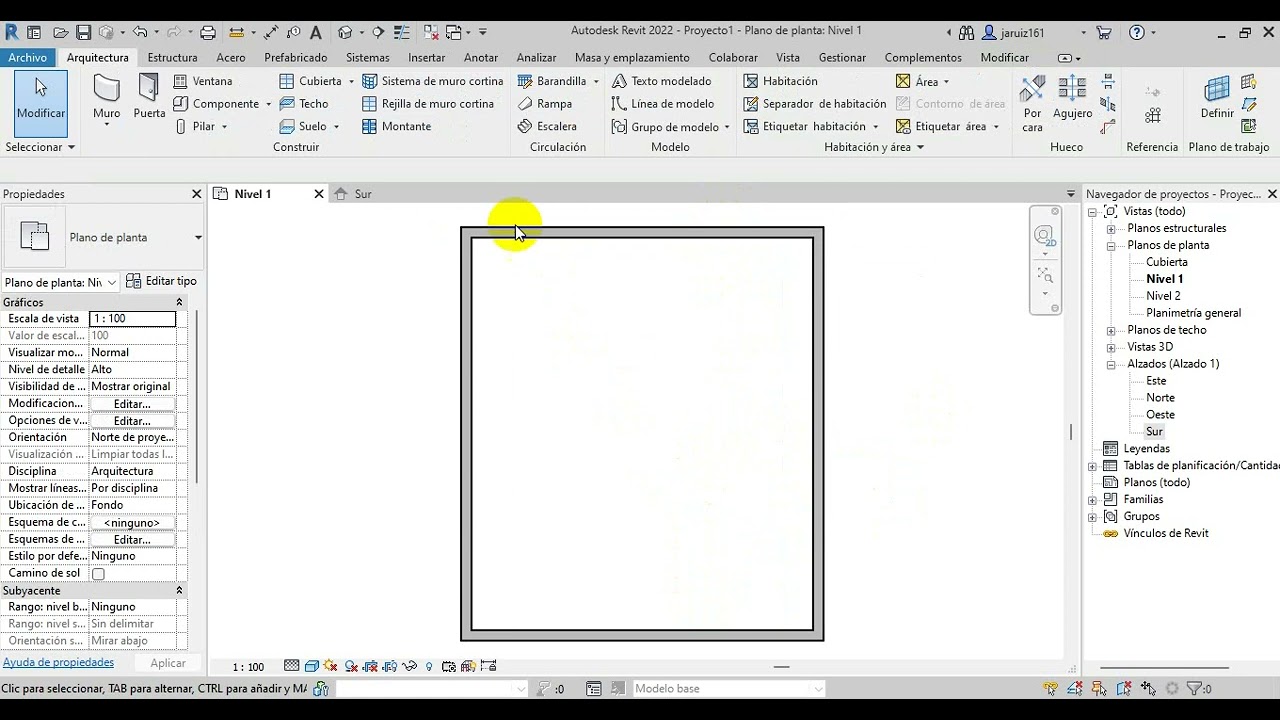Image resolution: width=1280 pixels, height=720 pixels.
Task: Open the Anotar ribbon tab
Action: (x=481, y=58)
